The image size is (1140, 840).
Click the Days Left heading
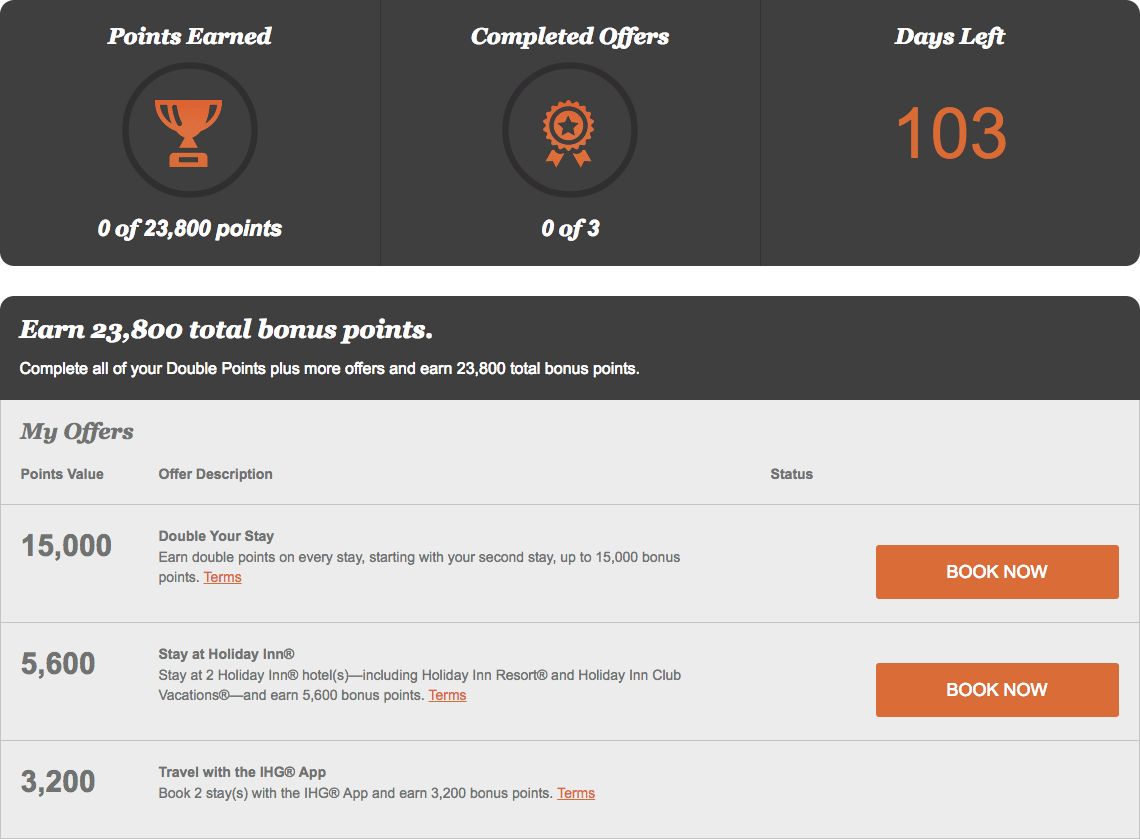(x=950, y=36)
